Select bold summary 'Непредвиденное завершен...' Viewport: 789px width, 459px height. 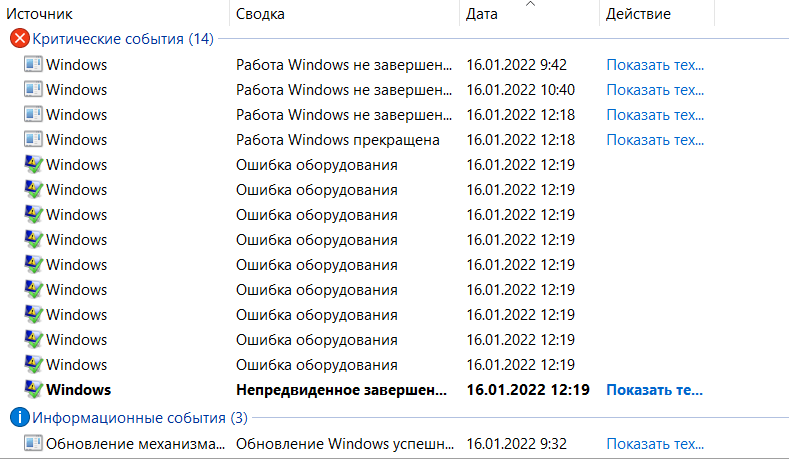(341, 390)
